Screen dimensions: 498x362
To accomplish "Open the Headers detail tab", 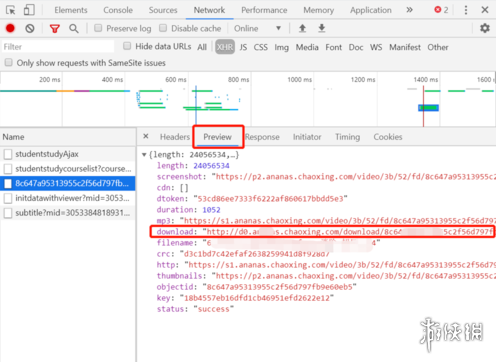I will point(175,137).
